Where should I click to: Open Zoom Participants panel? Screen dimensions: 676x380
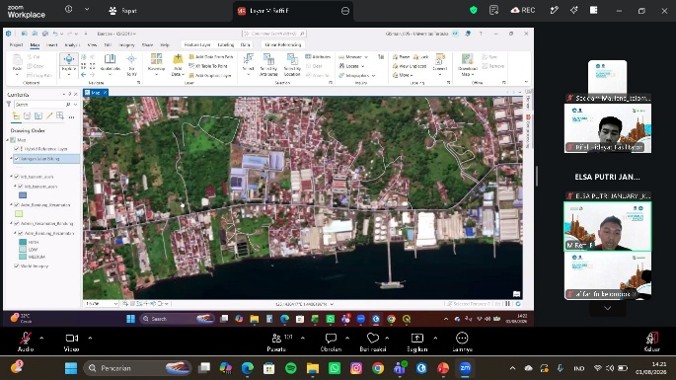[x=276, y=342]
